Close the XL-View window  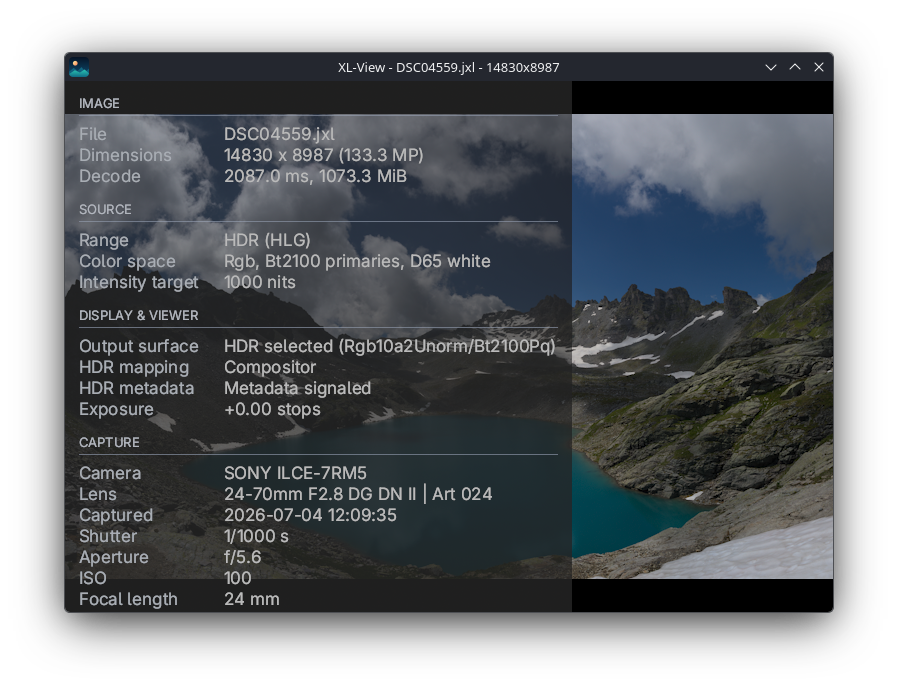pos(819,67)
